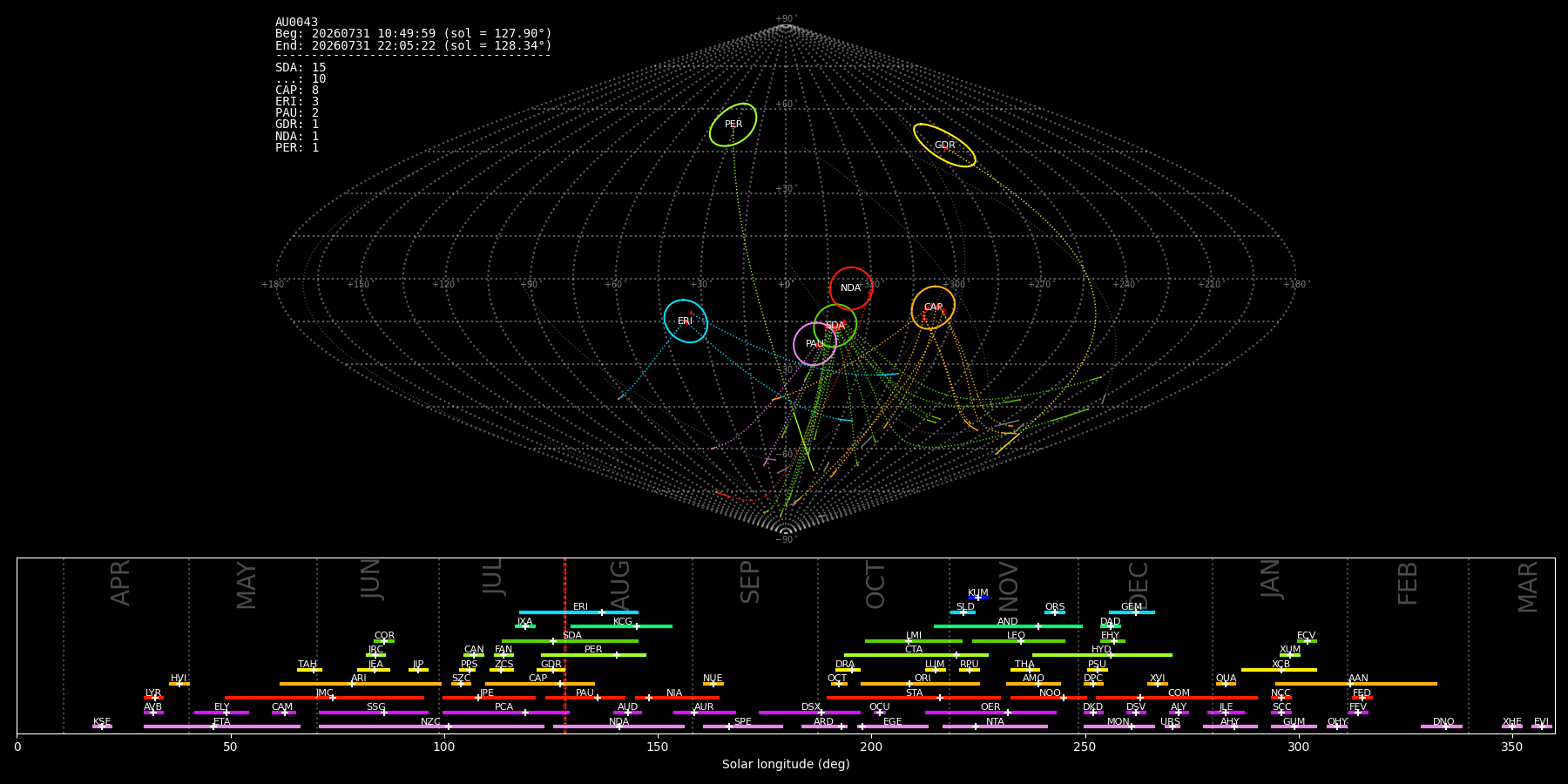The image size is (1568, 784).
Task: Select the STA shower bar in timeline
Action: pyautogui.click(x=914, y=698)
